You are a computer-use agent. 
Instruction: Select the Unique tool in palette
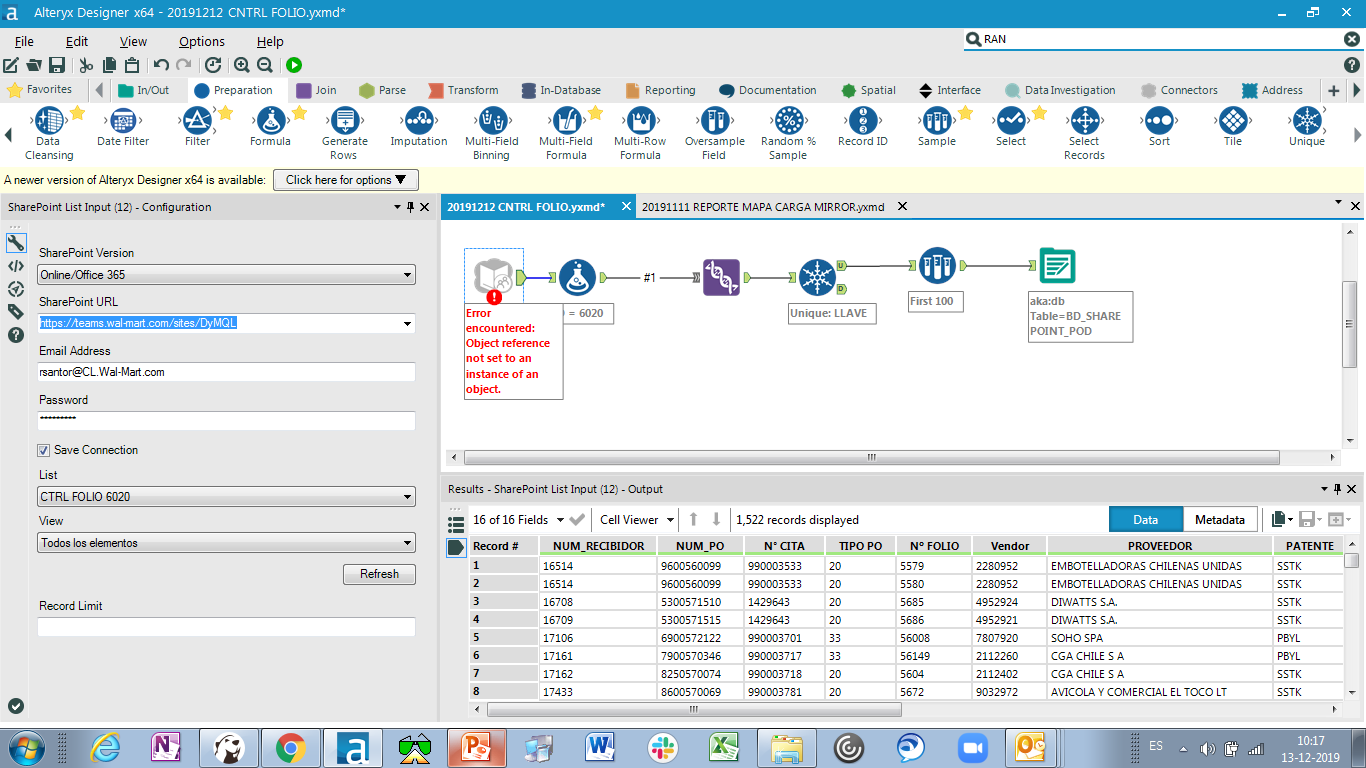(1306, 122)
